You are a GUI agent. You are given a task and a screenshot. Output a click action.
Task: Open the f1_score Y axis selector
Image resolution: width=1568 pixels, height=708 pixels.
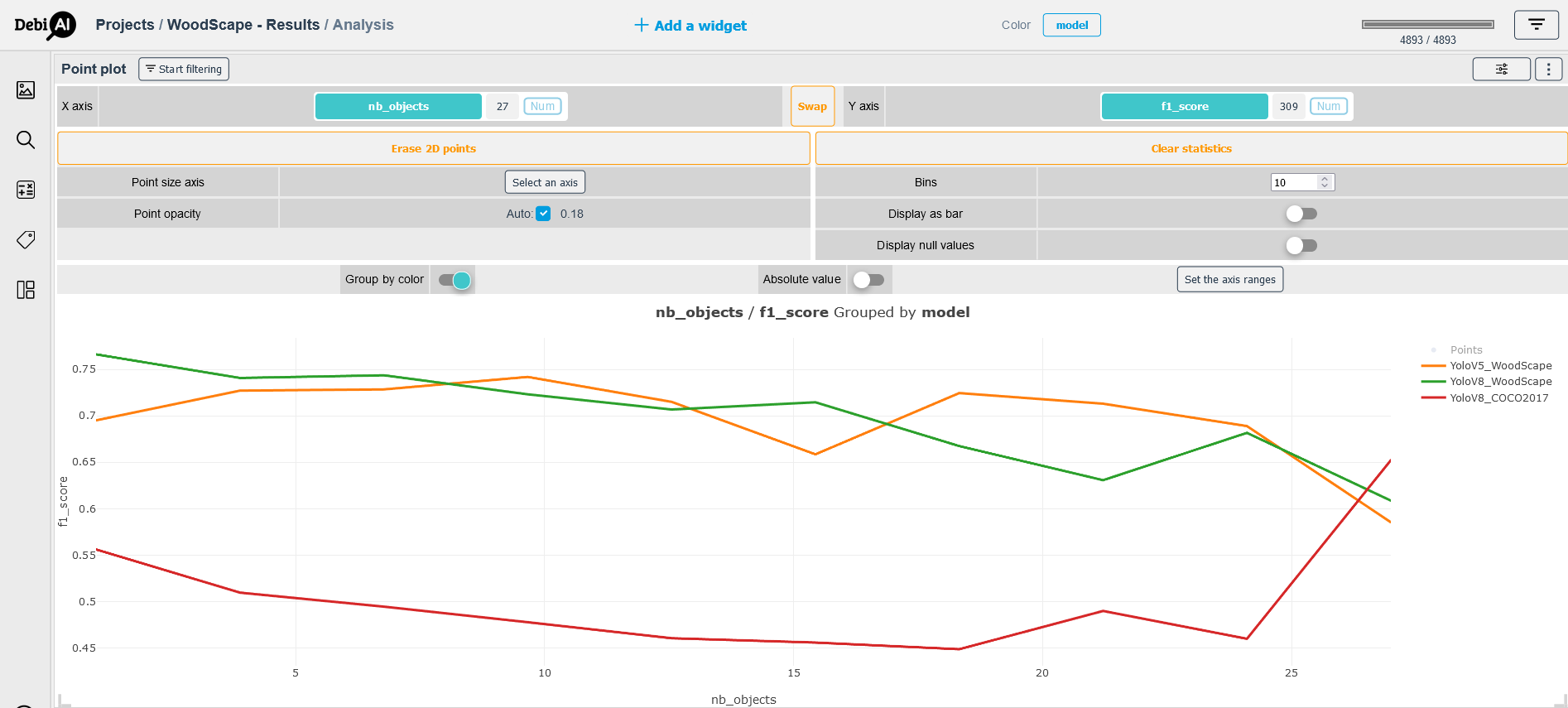[1184, 106]
